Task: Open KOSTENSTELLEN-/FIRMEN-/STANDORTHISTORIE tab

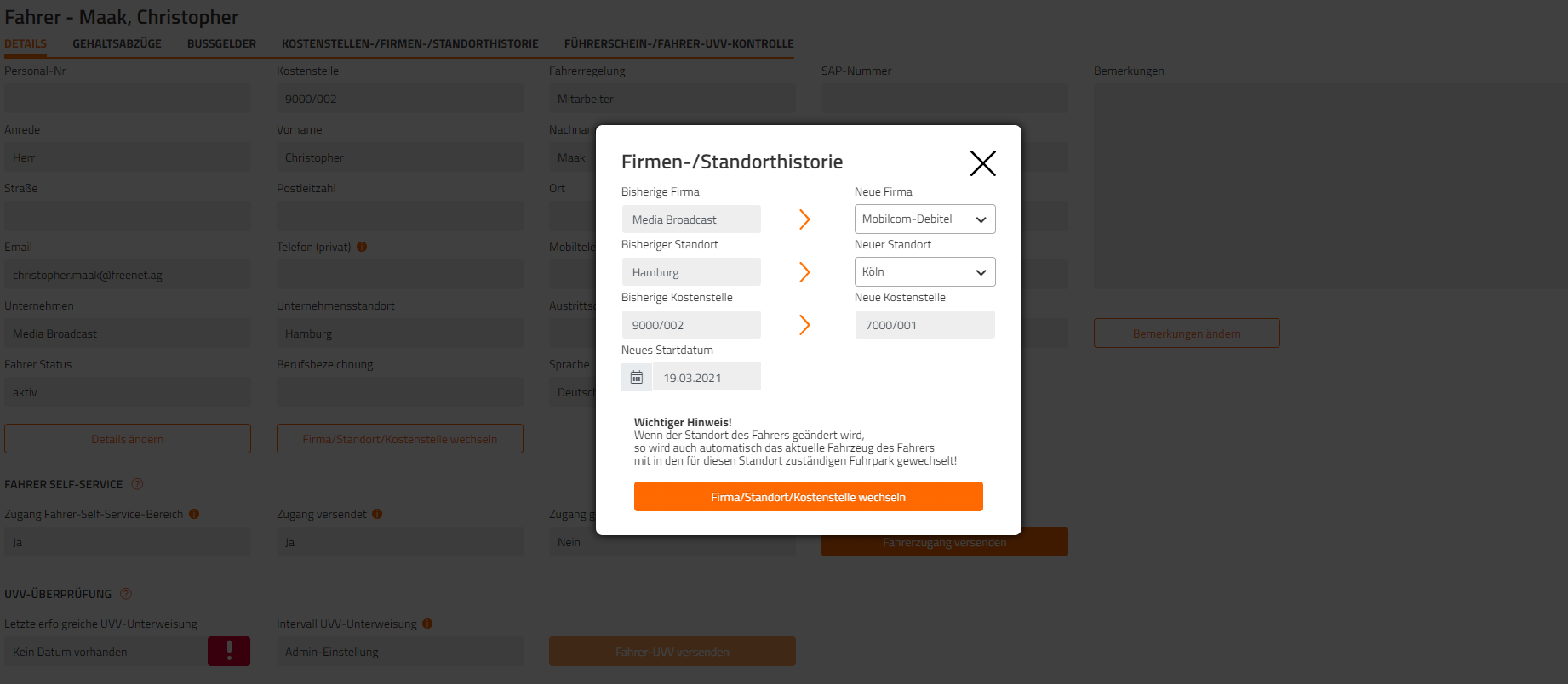Action: [x=409, y=43]
